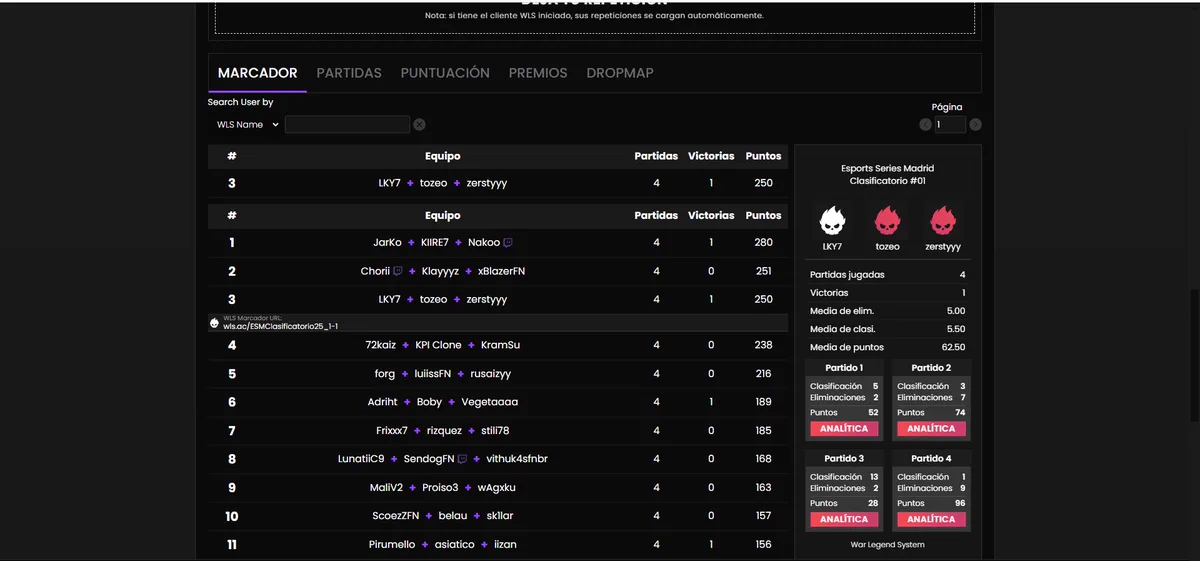Screen dimensions: 1200x561
Task: Select player xBlazerFN
Action: click(x=502, y=271)
